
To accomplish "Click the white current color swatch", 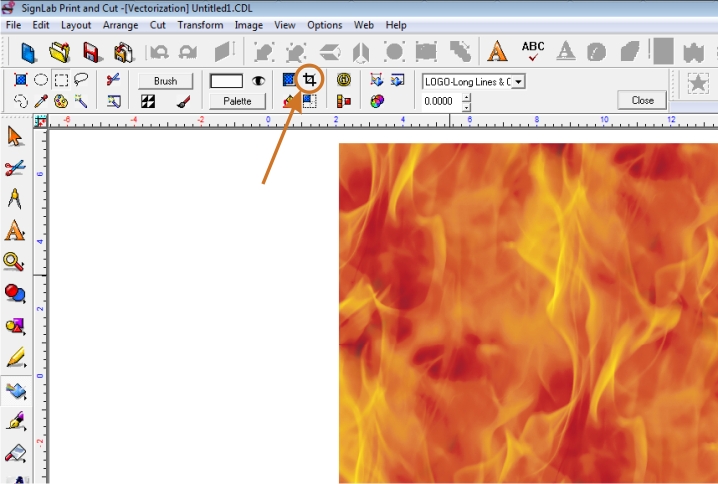I will coord(226,81).
